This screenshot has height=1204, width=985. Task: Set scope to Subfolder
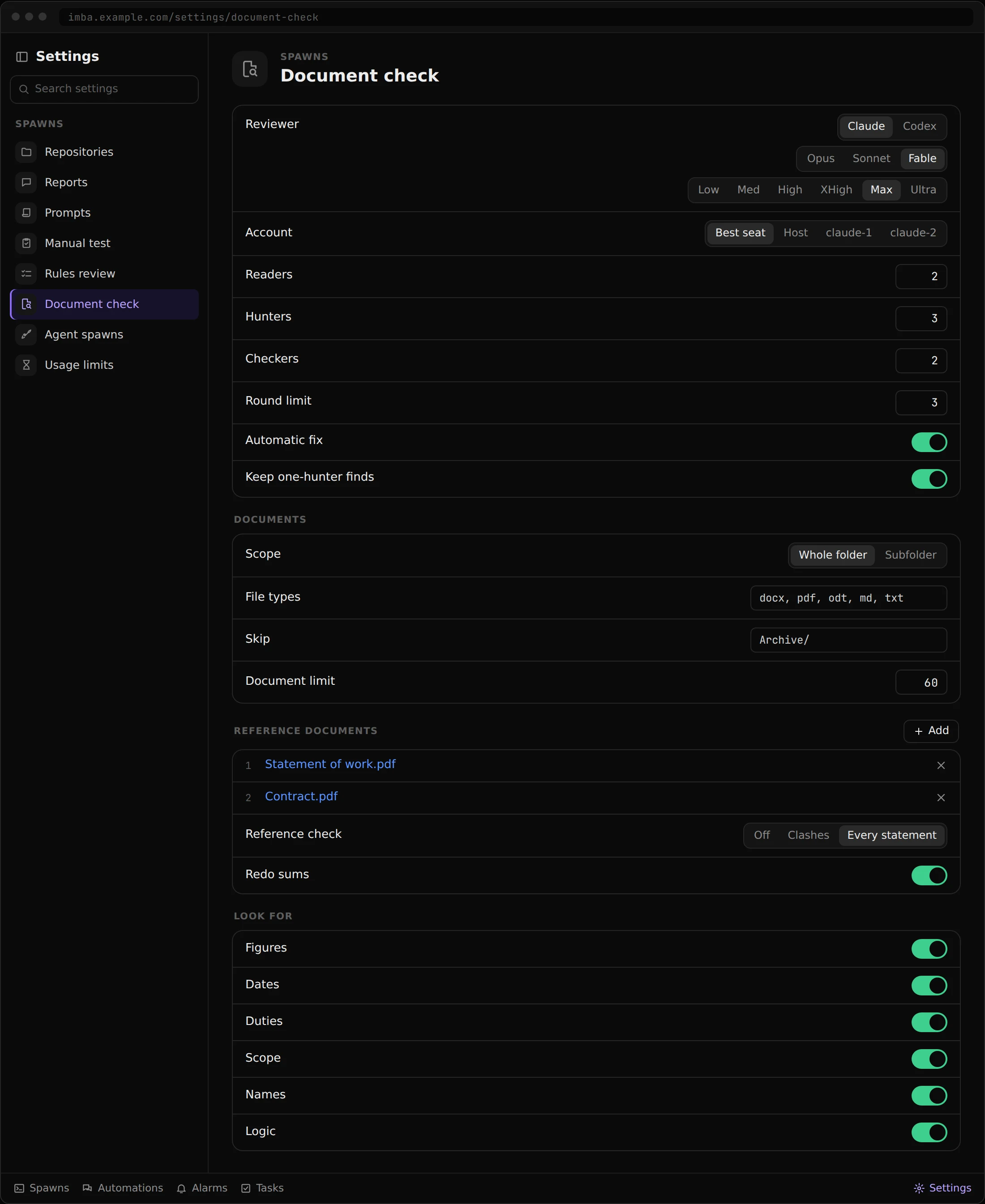(910, 555)
